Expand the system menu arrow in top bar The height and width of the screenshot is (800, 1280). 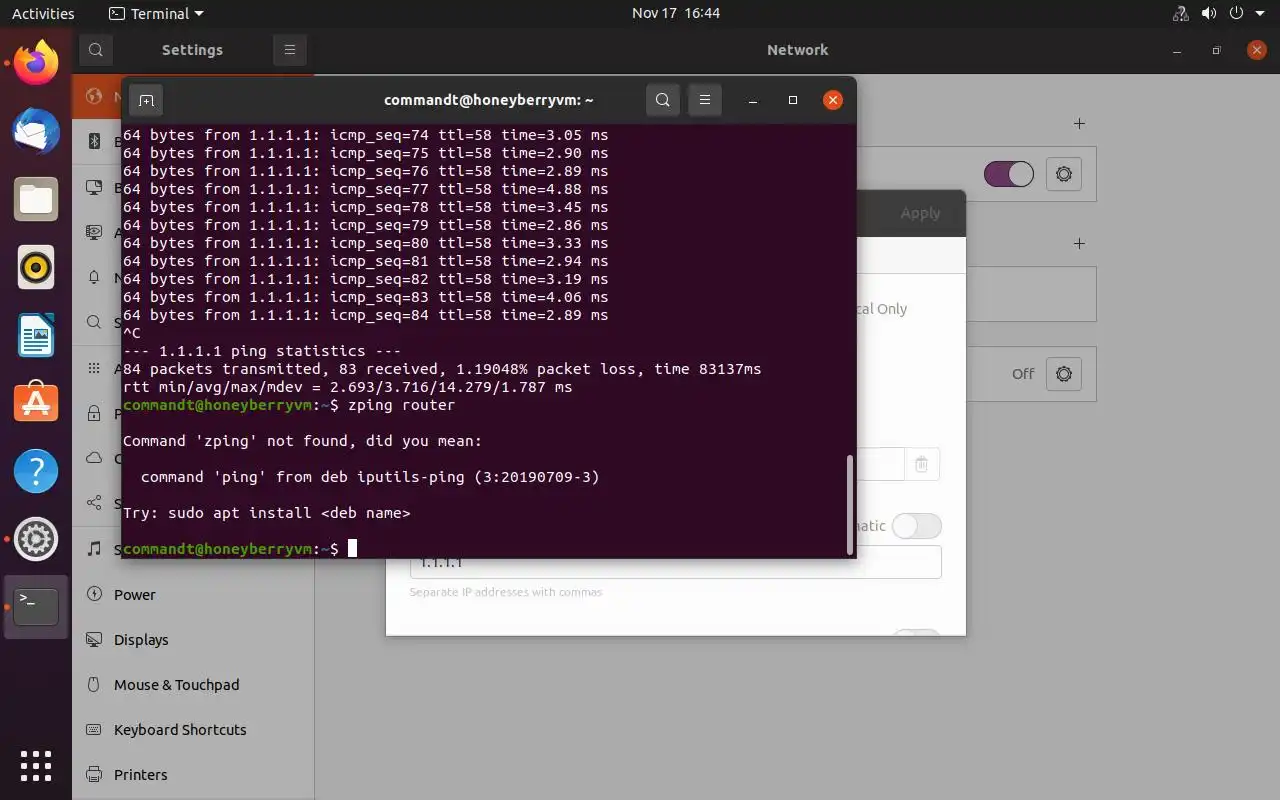coord(1260,14)
